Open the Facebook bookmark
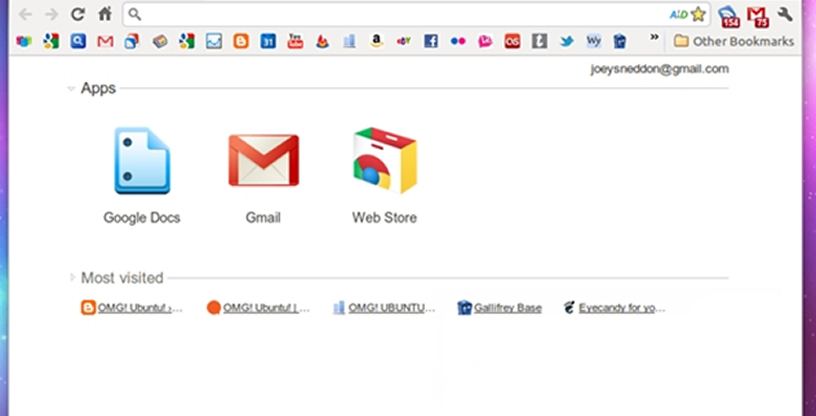816x416 pixels. point(431,41)
